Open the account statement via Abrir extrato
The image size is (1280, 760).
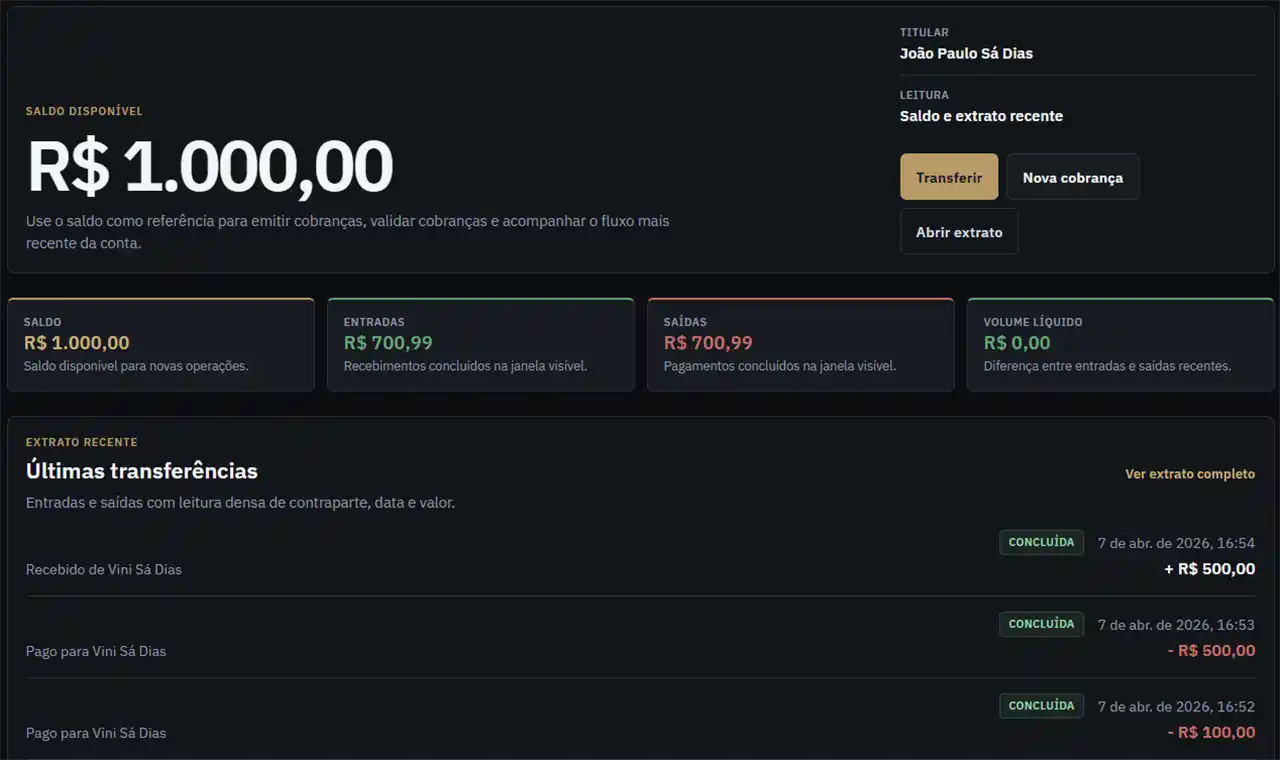click(x=959, y=232)
